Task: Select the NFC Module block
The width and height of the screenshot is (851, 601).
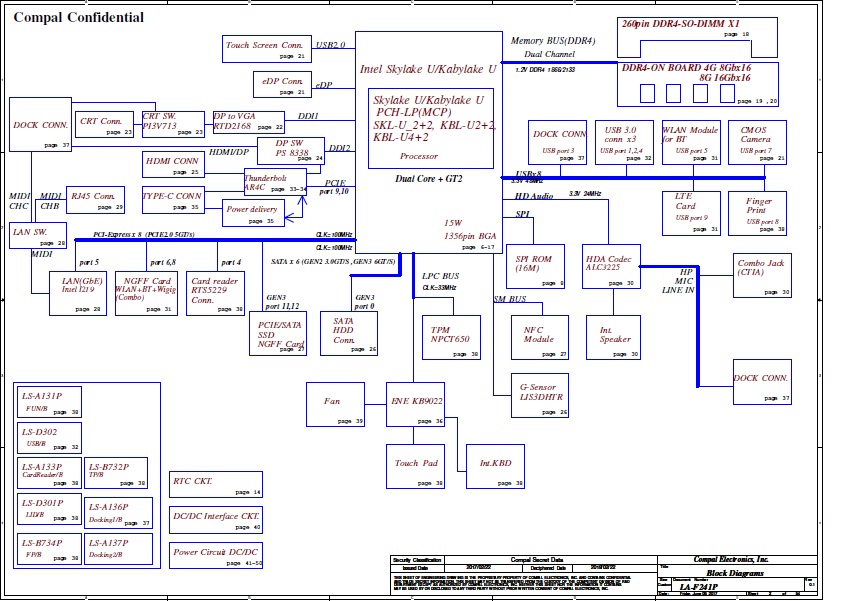Action: point(540,337)
